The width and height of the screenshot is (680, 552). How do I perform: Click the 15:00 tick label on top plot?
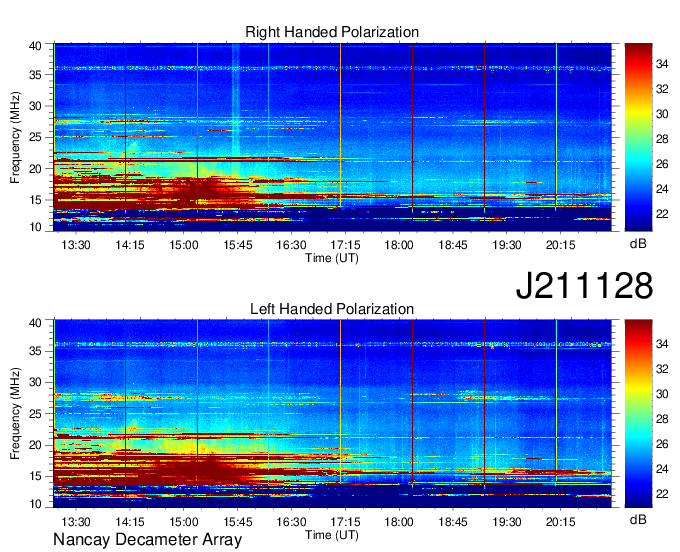[183, 245]
